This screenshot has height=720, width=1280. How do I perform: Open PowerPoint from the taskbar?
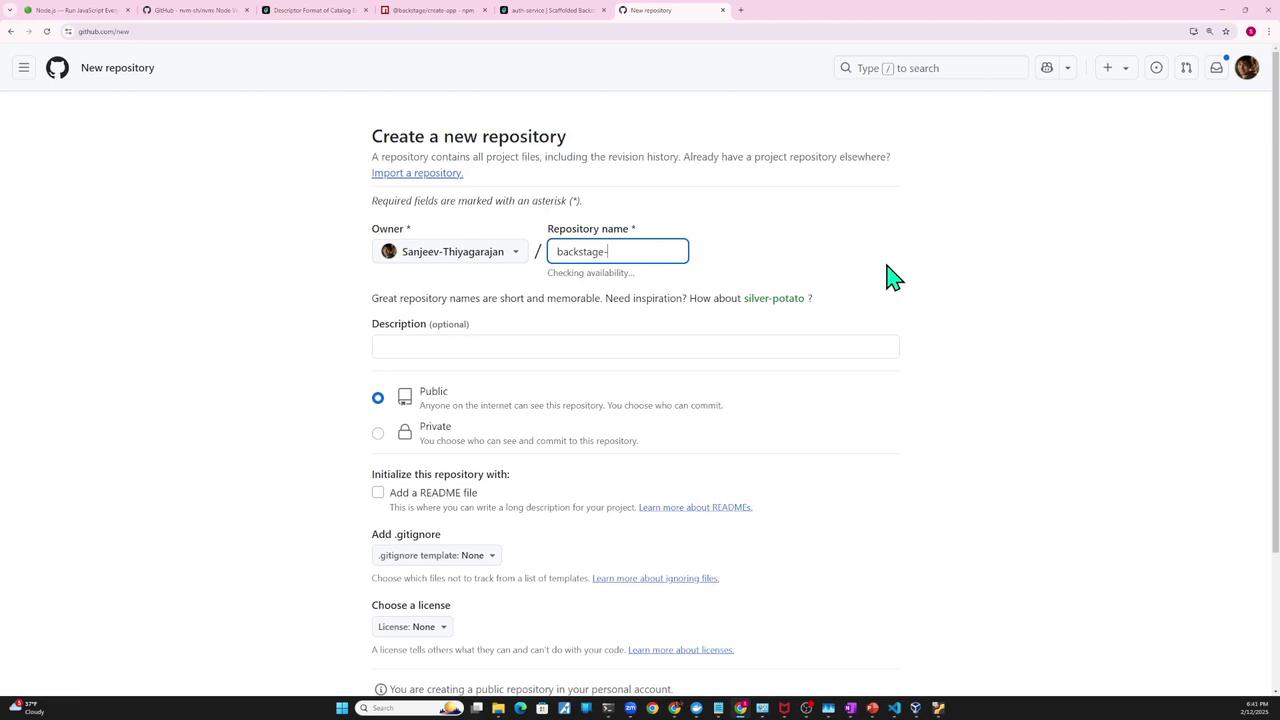click(872, 708)
